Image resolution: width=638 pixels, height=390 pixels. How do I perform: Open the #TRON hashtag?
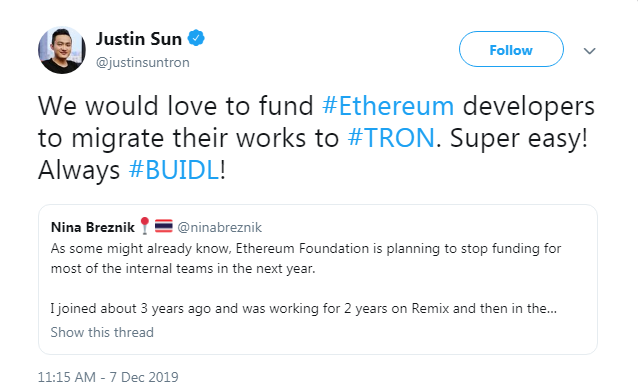click(391, 138)
